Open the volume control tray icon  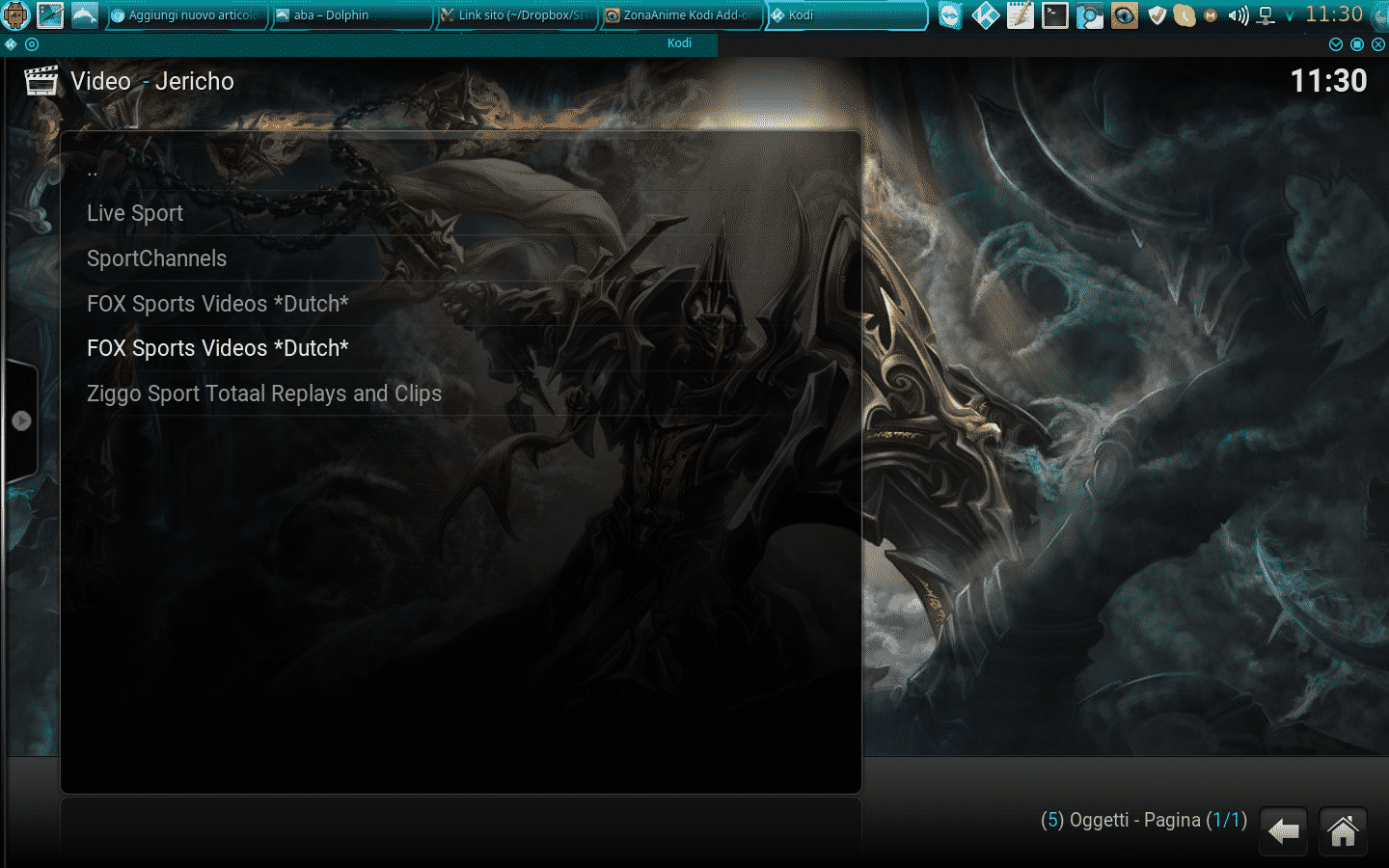[x=1239, y=15]
